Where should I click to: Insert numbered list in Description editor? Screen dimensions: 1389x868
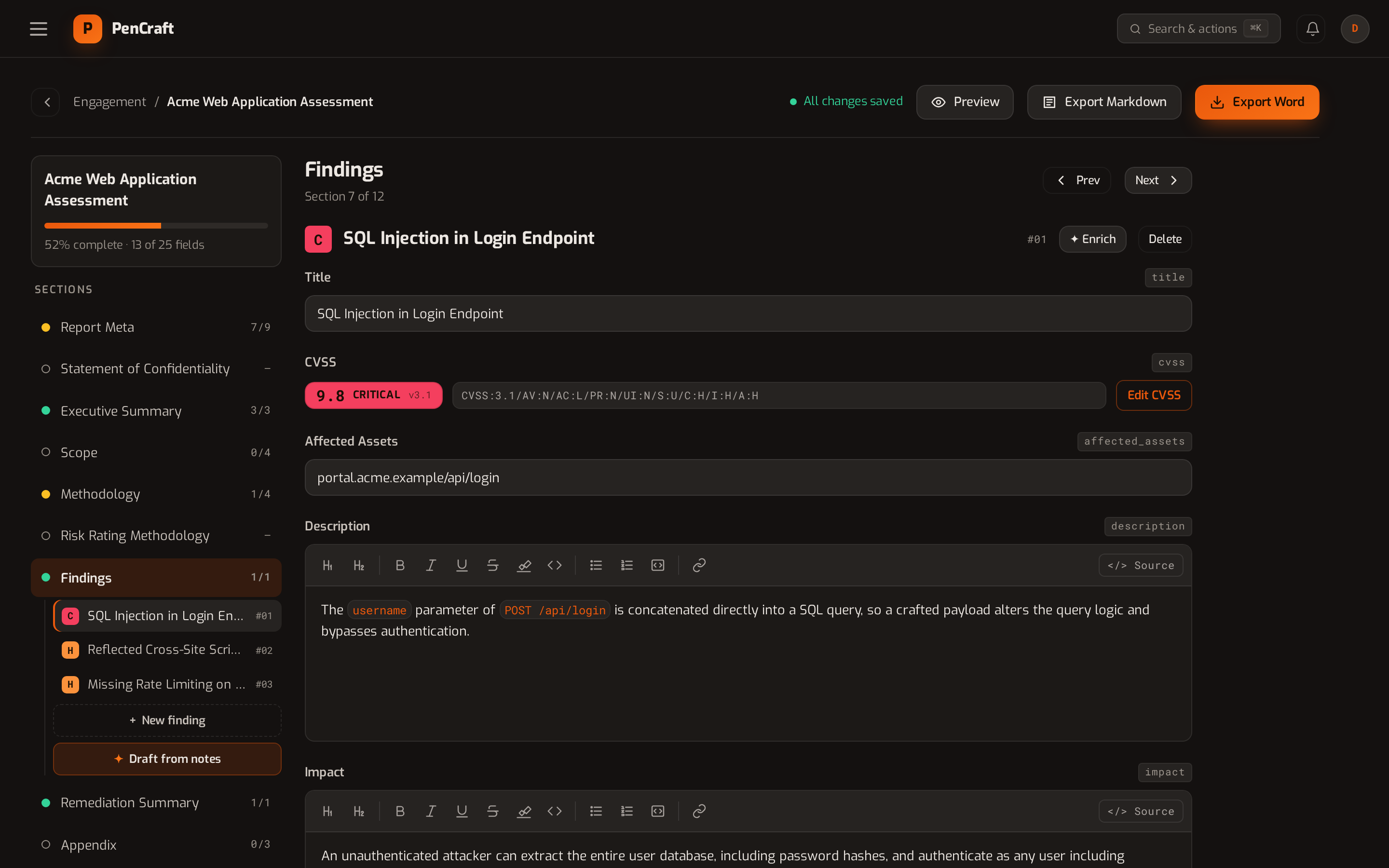tap(627, 566)
